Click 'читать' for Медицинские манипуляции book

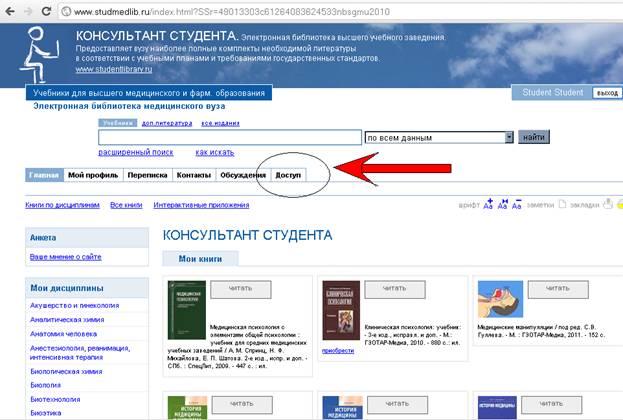(558, 289)
